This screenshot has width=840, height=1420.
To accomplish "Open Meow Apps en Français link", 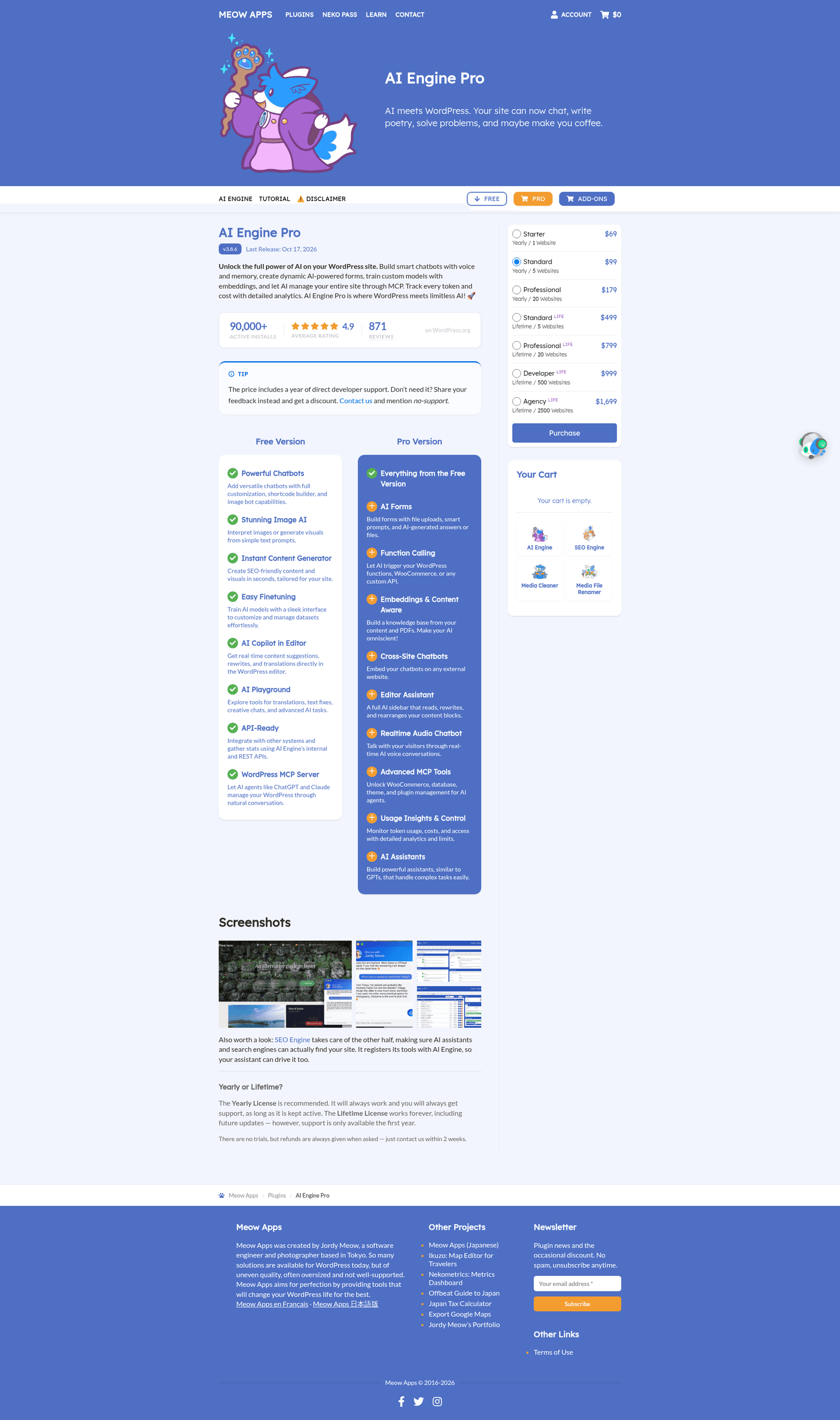I will click(272, 1304).
